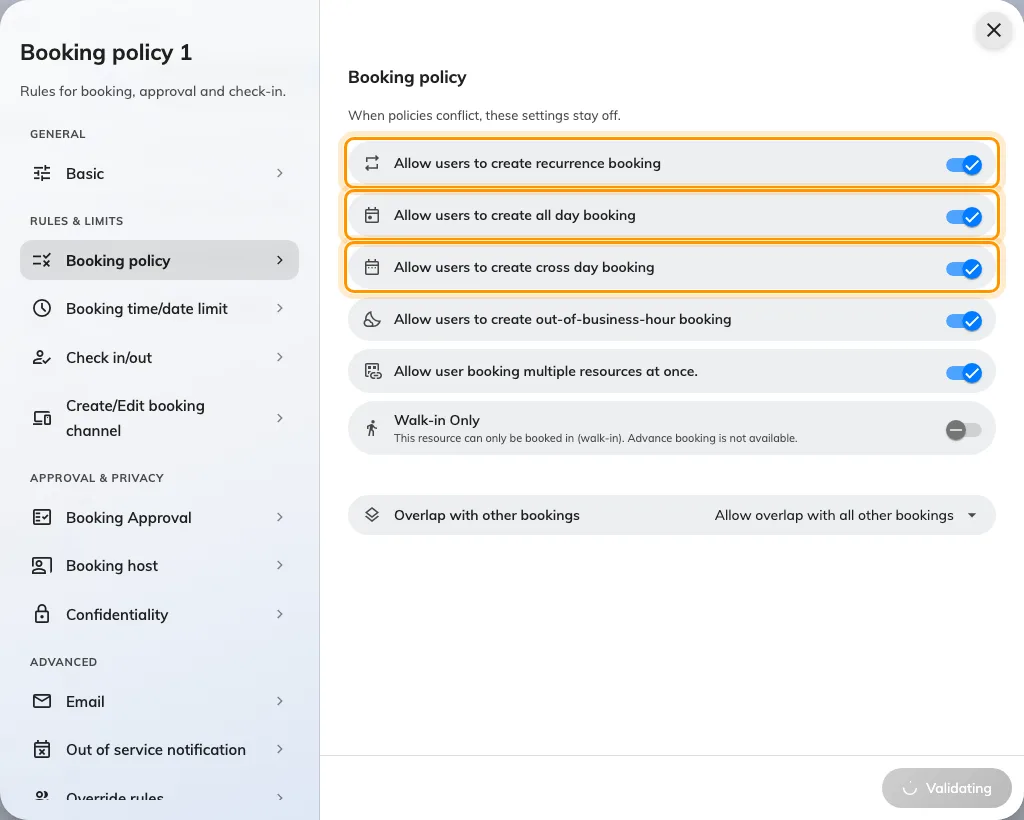The image size is (1024, 820).
Task: Open the Booking host section
Action: 159,565
